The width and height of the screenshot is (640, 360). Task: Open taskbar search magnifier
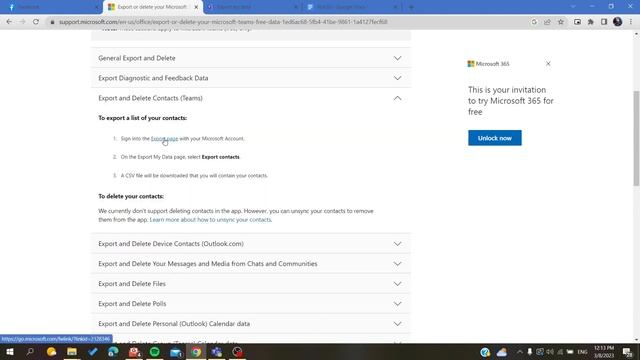[x=30, y=352]
